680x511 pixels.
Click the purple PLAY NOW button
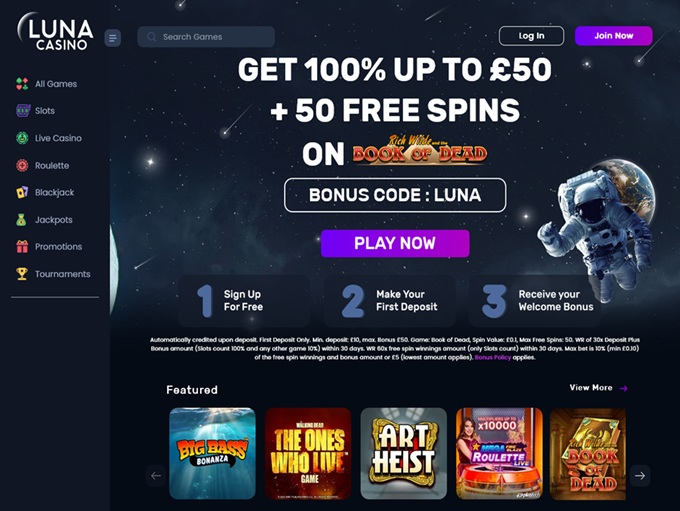tap(395, 243)
